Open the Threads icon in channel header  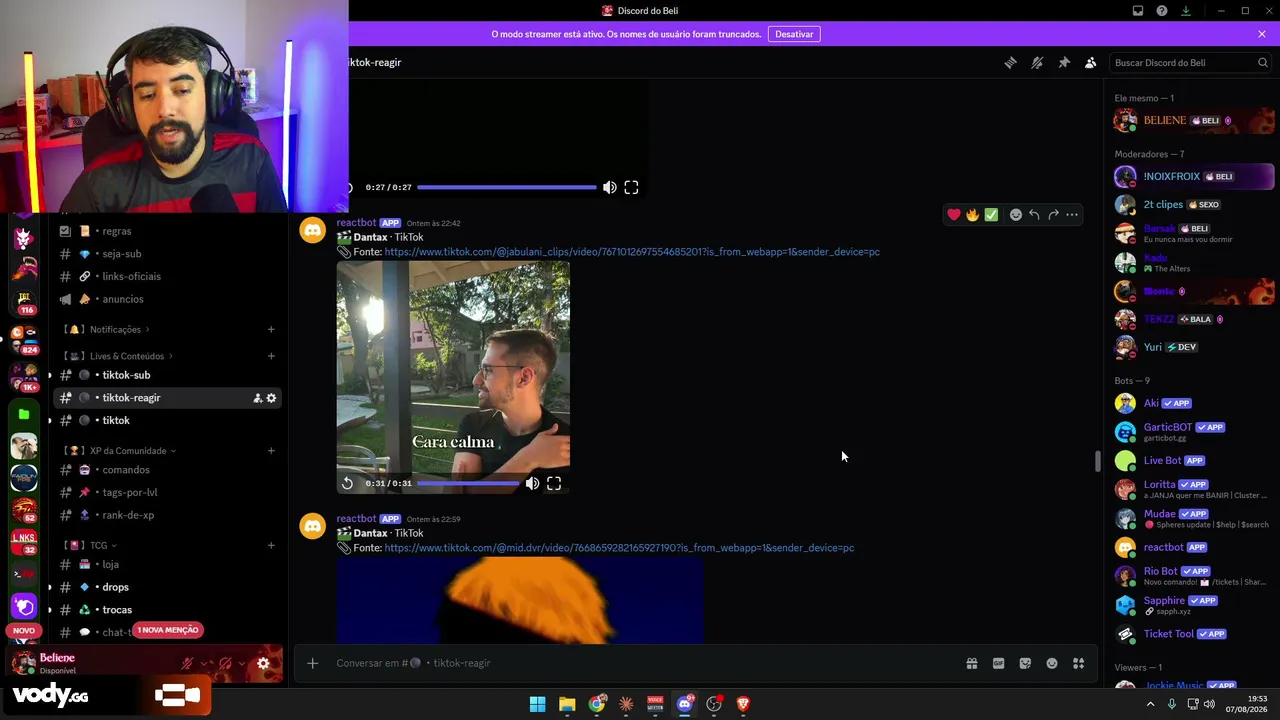[x=1010, y=62]
